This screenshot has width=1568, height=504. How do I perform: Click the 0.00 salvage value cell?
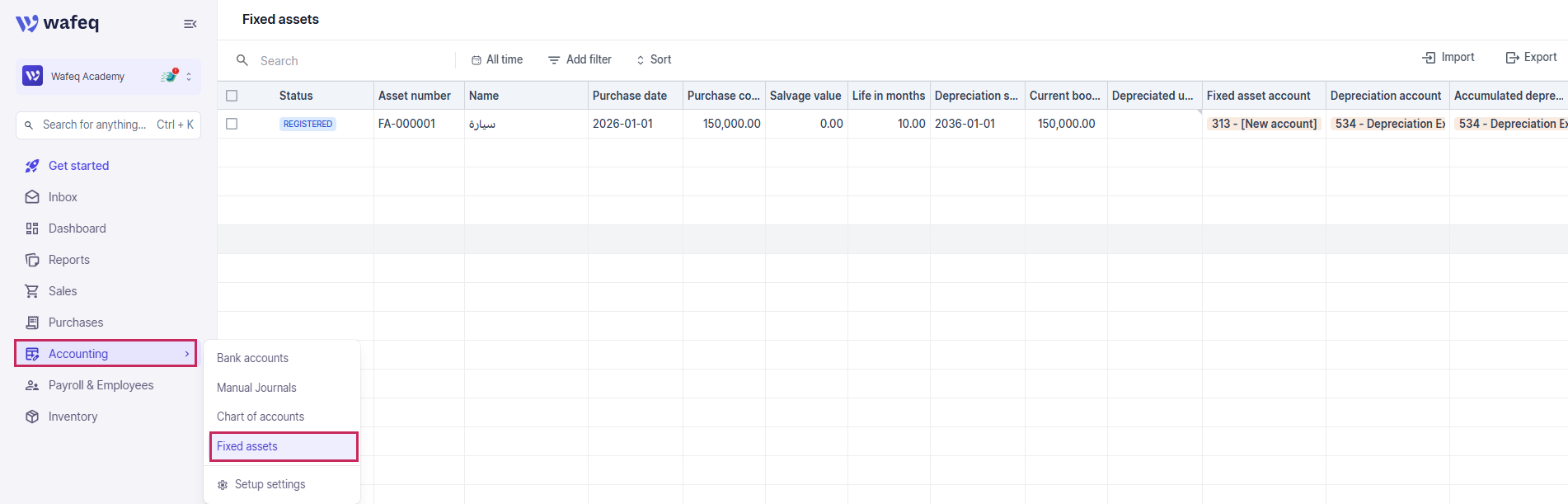tap(806, 124)
